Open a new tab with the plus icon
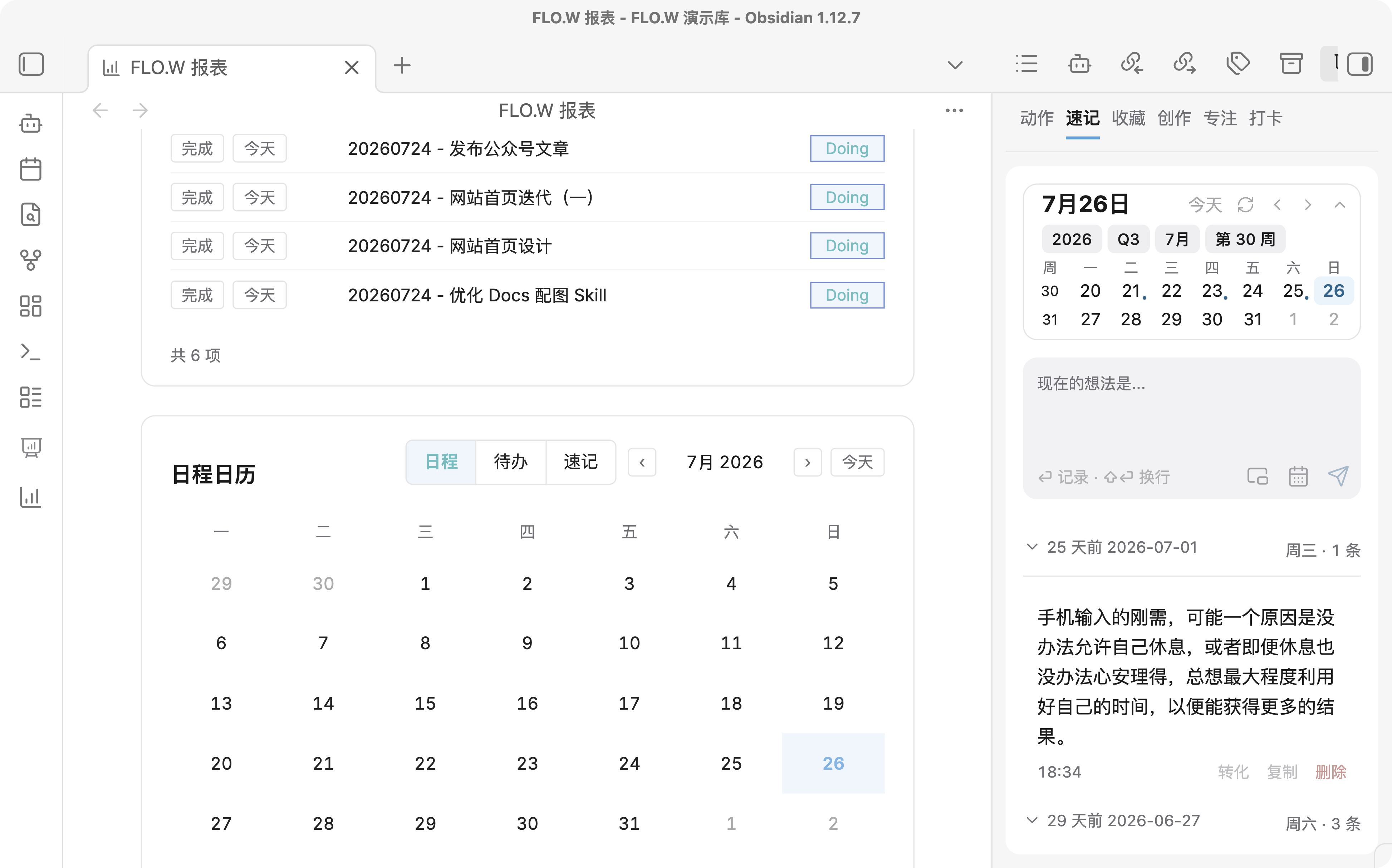 tap(402, 65)
